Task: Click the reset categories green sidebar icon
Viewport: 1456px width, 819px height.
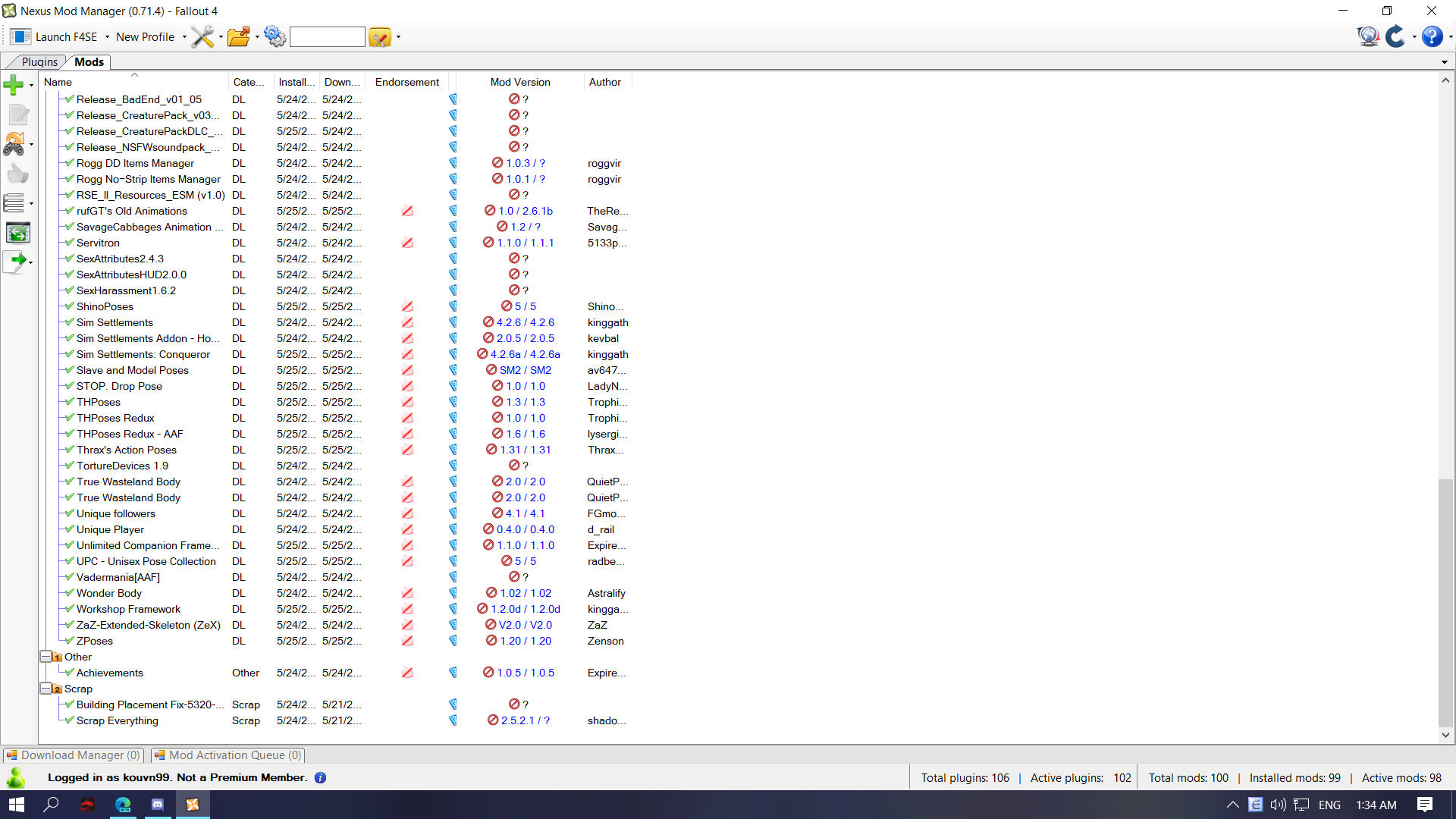Action: (18, 232)
